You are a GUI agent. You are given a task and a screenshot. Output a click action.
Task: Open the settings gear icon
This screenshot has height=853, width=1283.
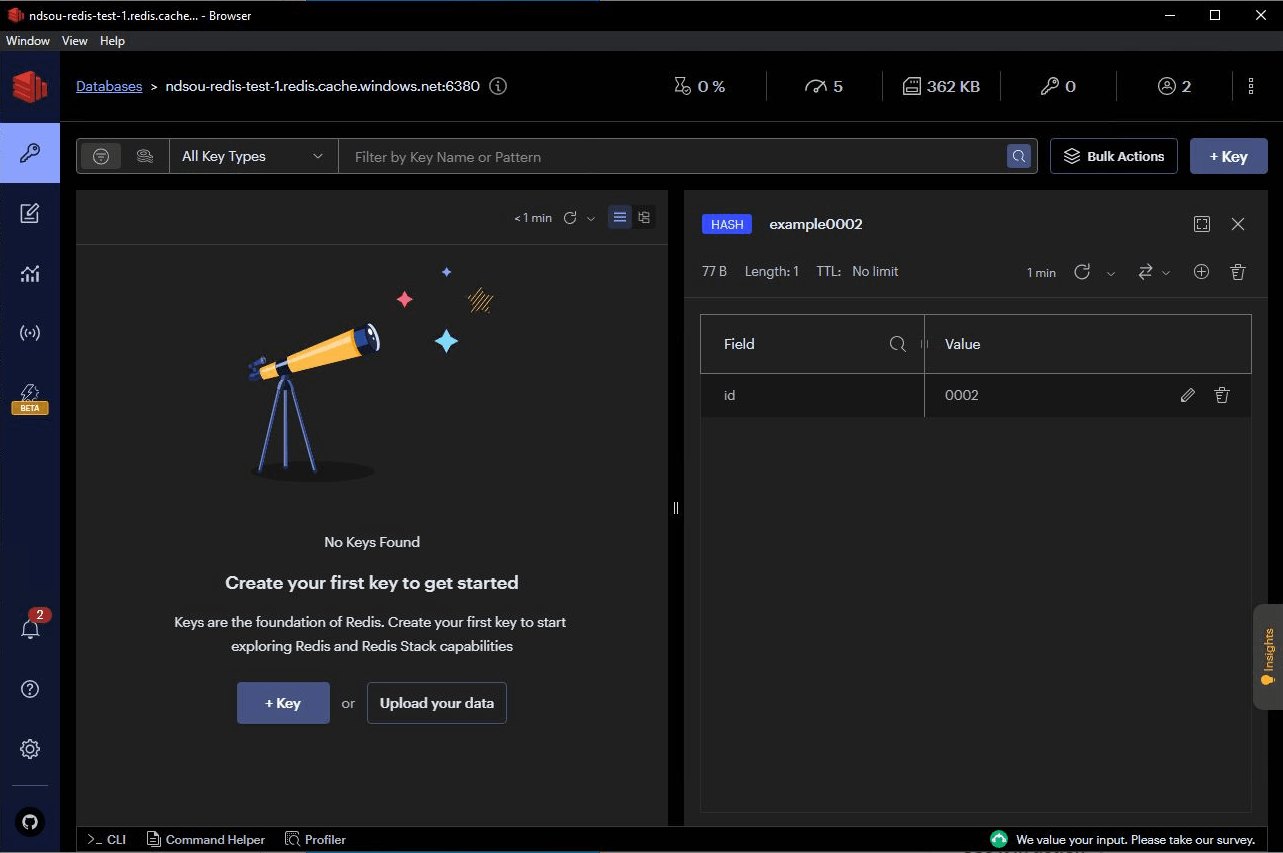pos(30,749)
